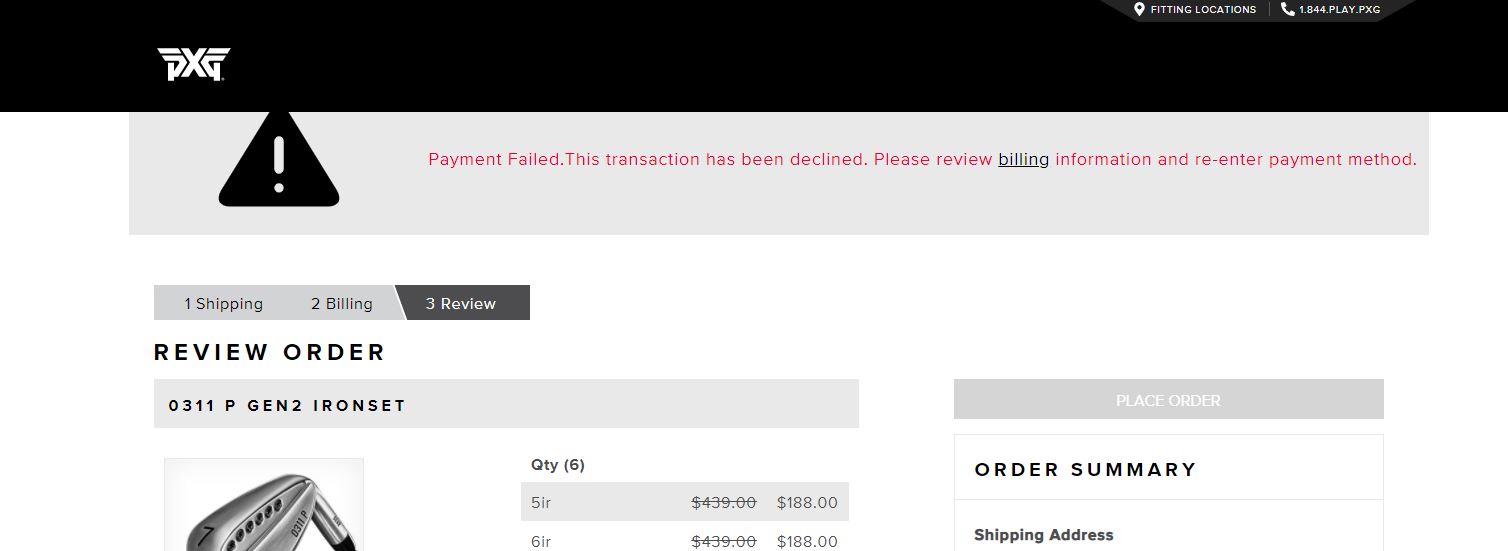Click the PXG logo in header
This screenshot has height=551, width=1508.
pos(194,64)
